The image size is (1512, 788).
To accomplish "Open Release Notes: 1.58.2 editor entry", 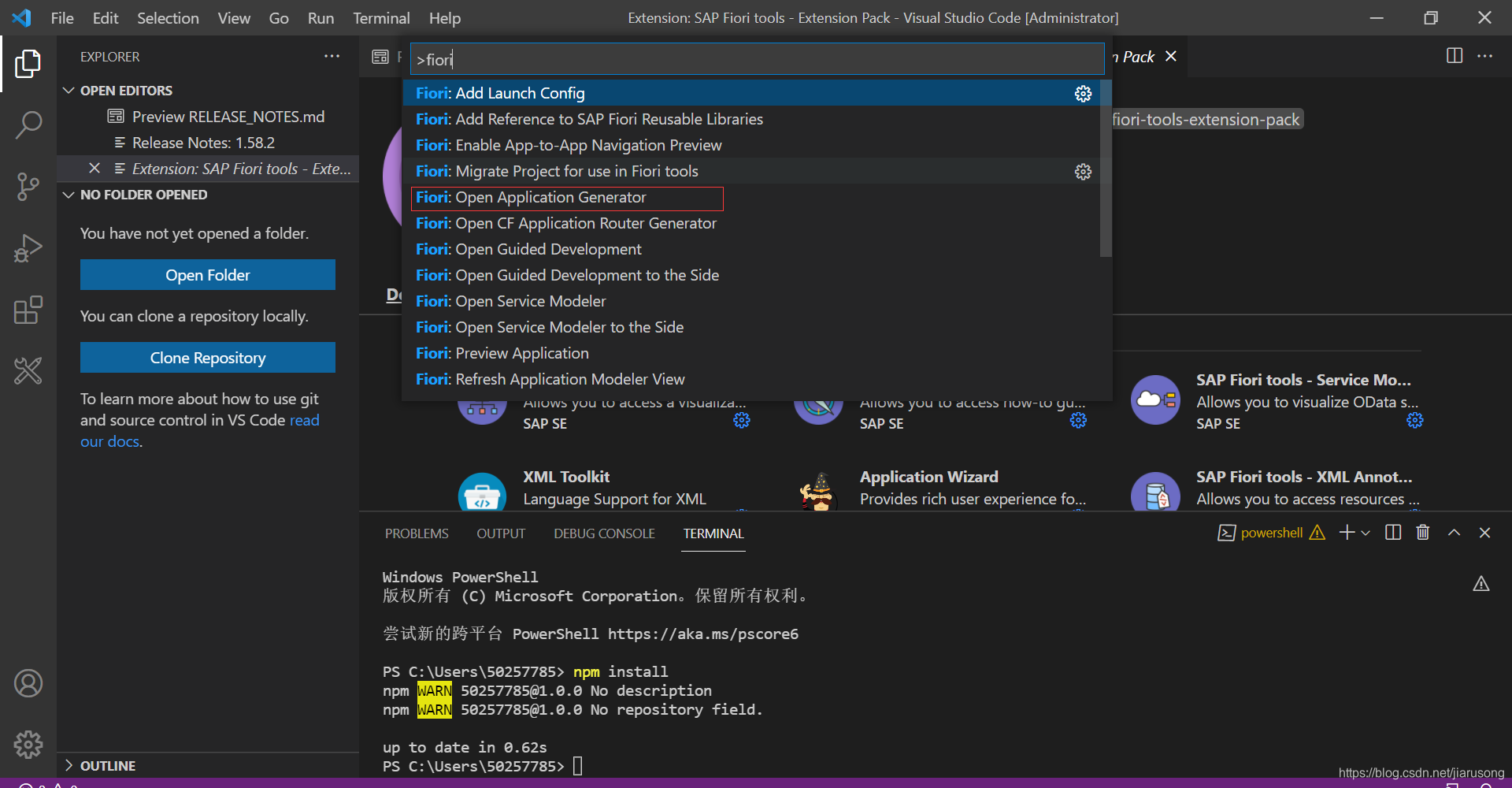I will 203,143.
